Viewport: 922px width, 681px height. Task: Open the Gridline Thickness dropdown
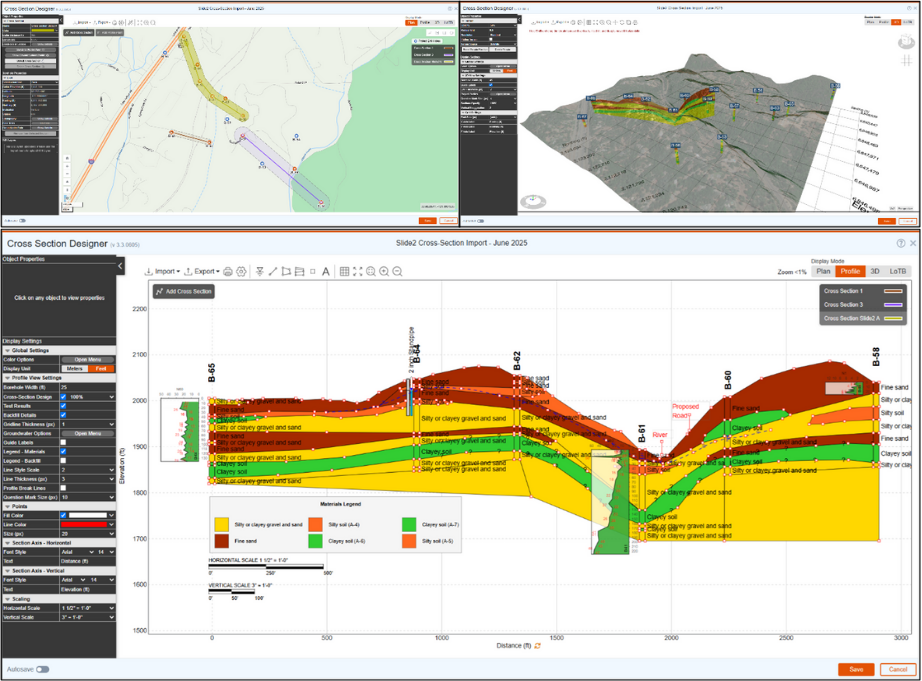tap(88, 424)
